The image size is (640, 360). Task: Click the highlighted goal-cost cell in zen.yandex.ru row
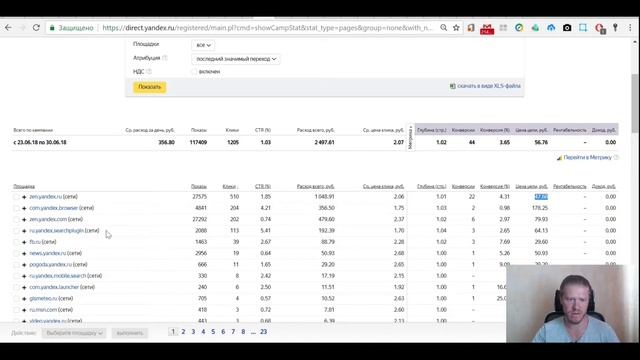click(541, 197)
